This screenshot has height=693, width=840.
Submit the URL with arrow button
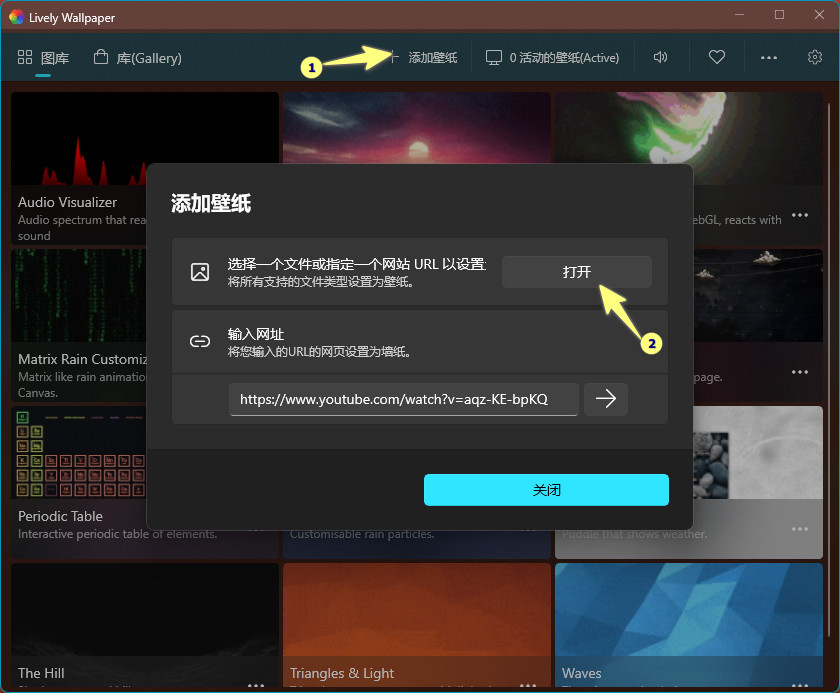point(606,399)
